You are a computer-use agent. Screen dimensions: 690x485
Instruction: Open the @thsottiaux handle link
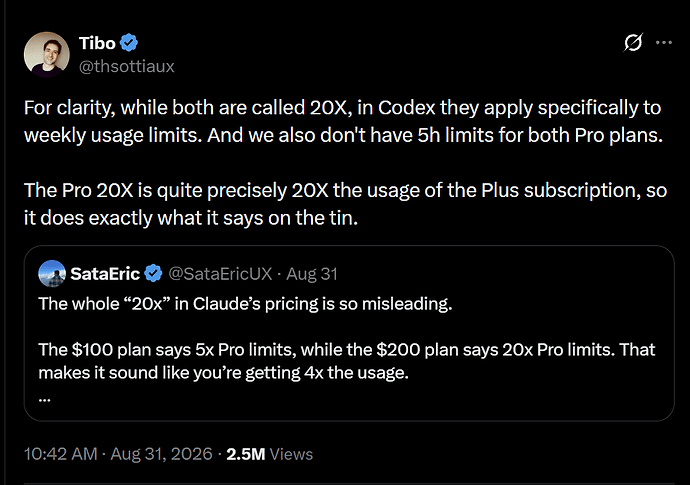click(127, 66)
